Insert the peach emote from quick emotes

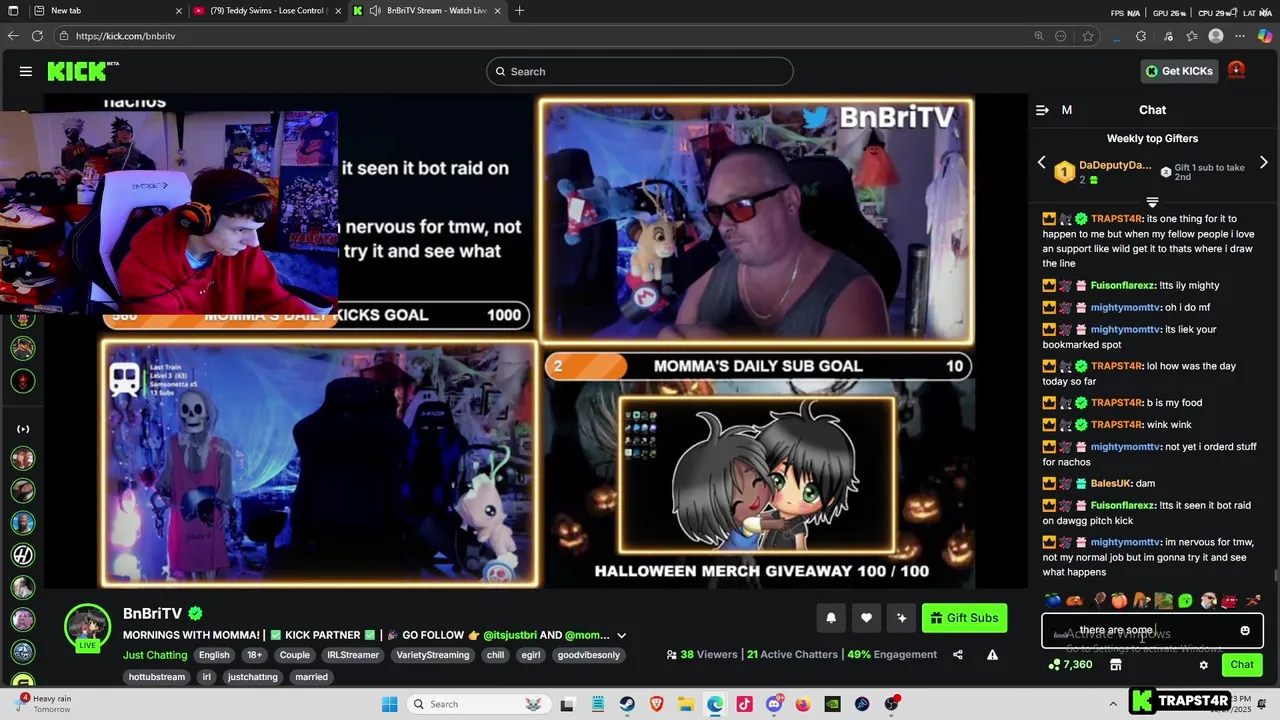[1118, 601]
